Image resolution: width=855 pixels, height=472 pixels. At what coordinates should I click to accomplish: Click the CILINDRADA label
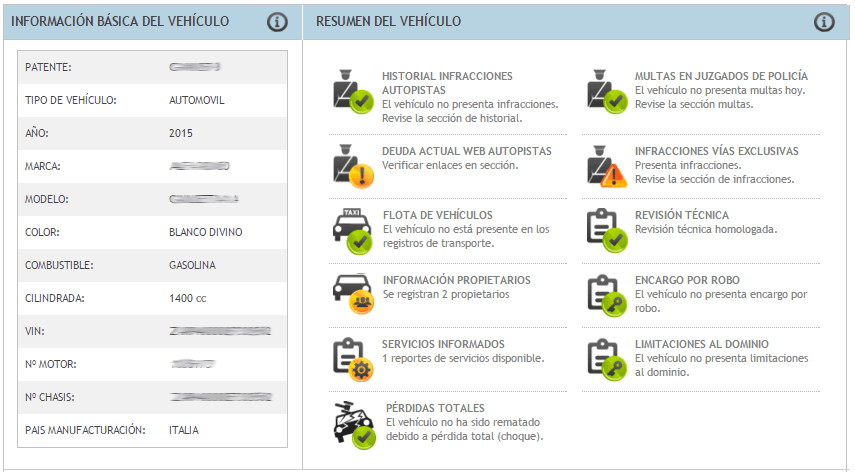coord(55,299)
